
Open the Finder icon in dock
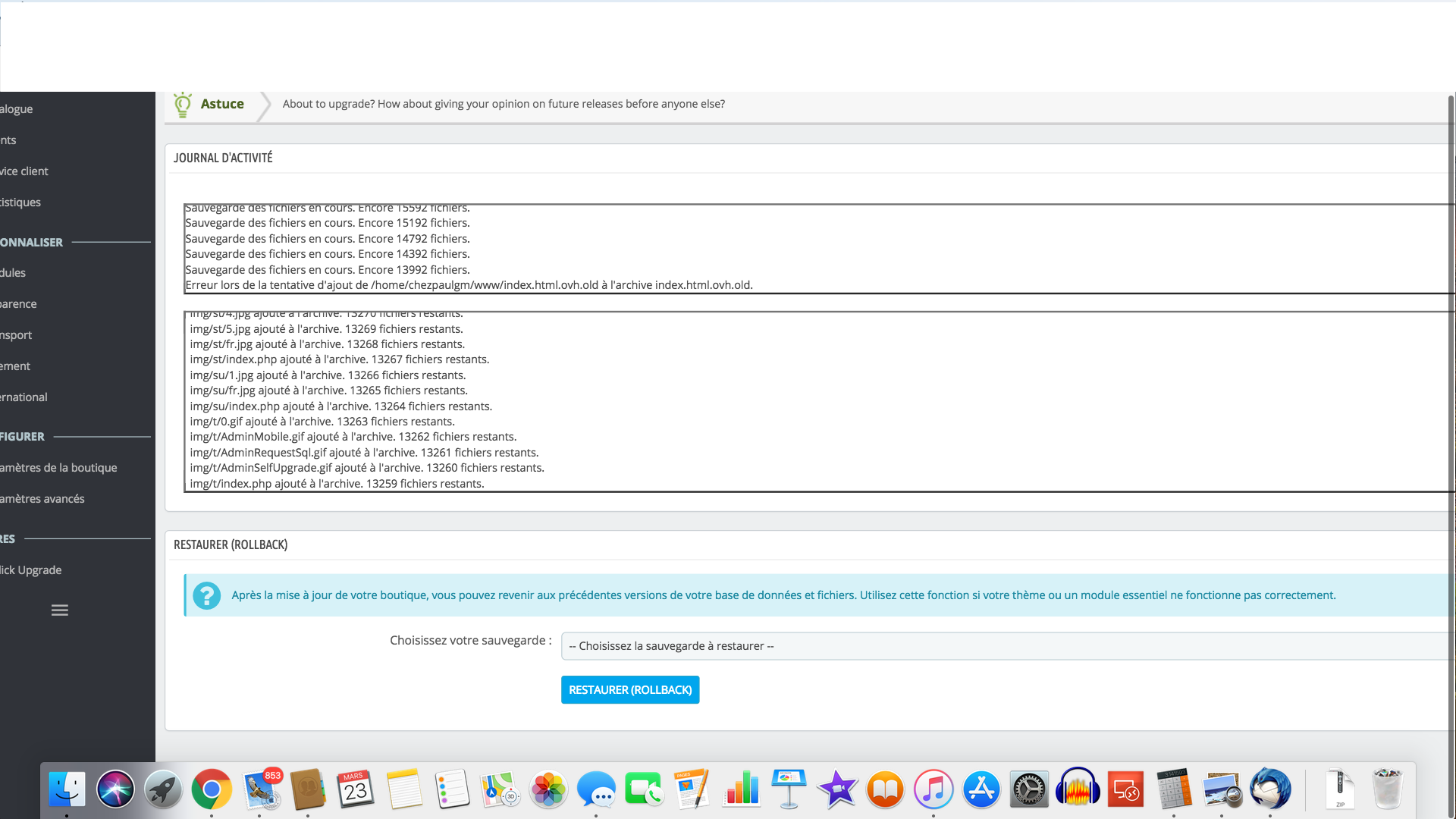[x=67, y=789]
